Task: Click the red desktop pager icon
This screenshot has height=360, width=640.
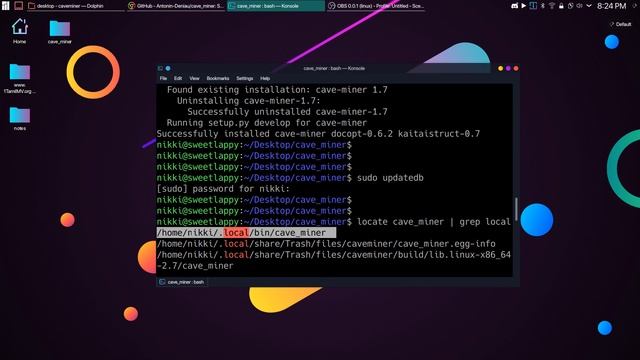Action: tap(19, 6)
